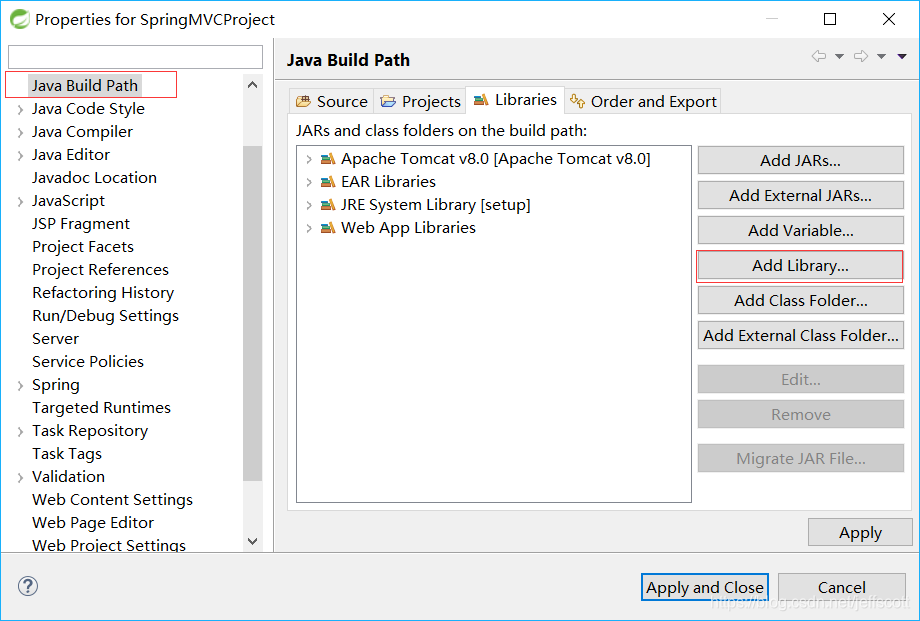This screenshot has height=621, width=920.
Task: Open the help question mark icon
Action: click(28, 586)
